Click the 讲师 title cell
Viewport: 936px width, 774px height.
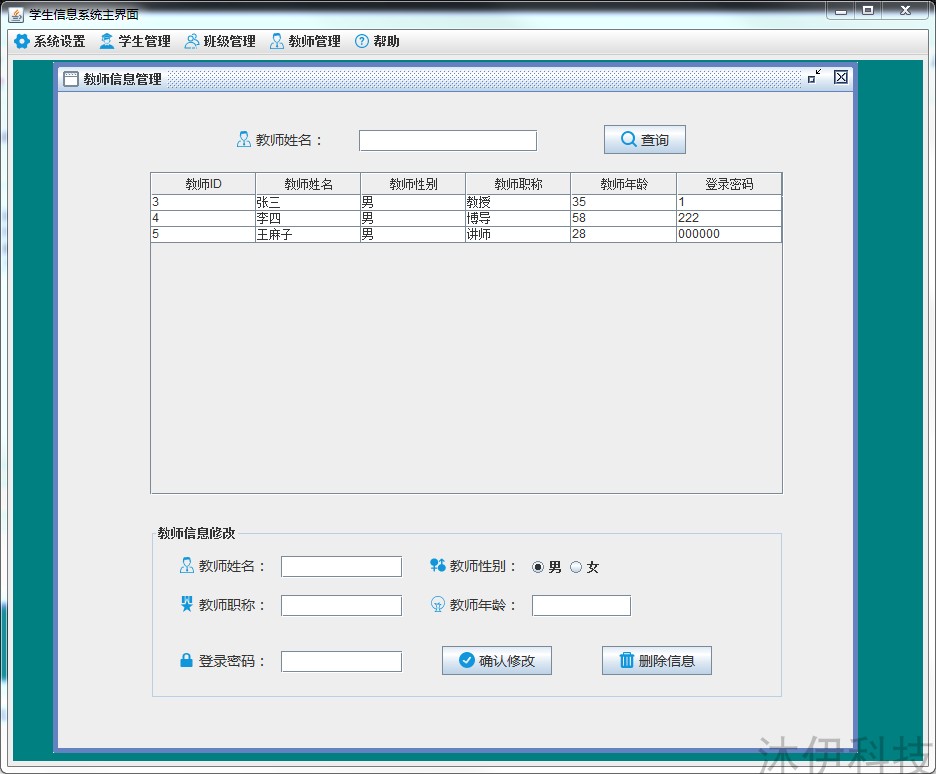coord(518,234)
